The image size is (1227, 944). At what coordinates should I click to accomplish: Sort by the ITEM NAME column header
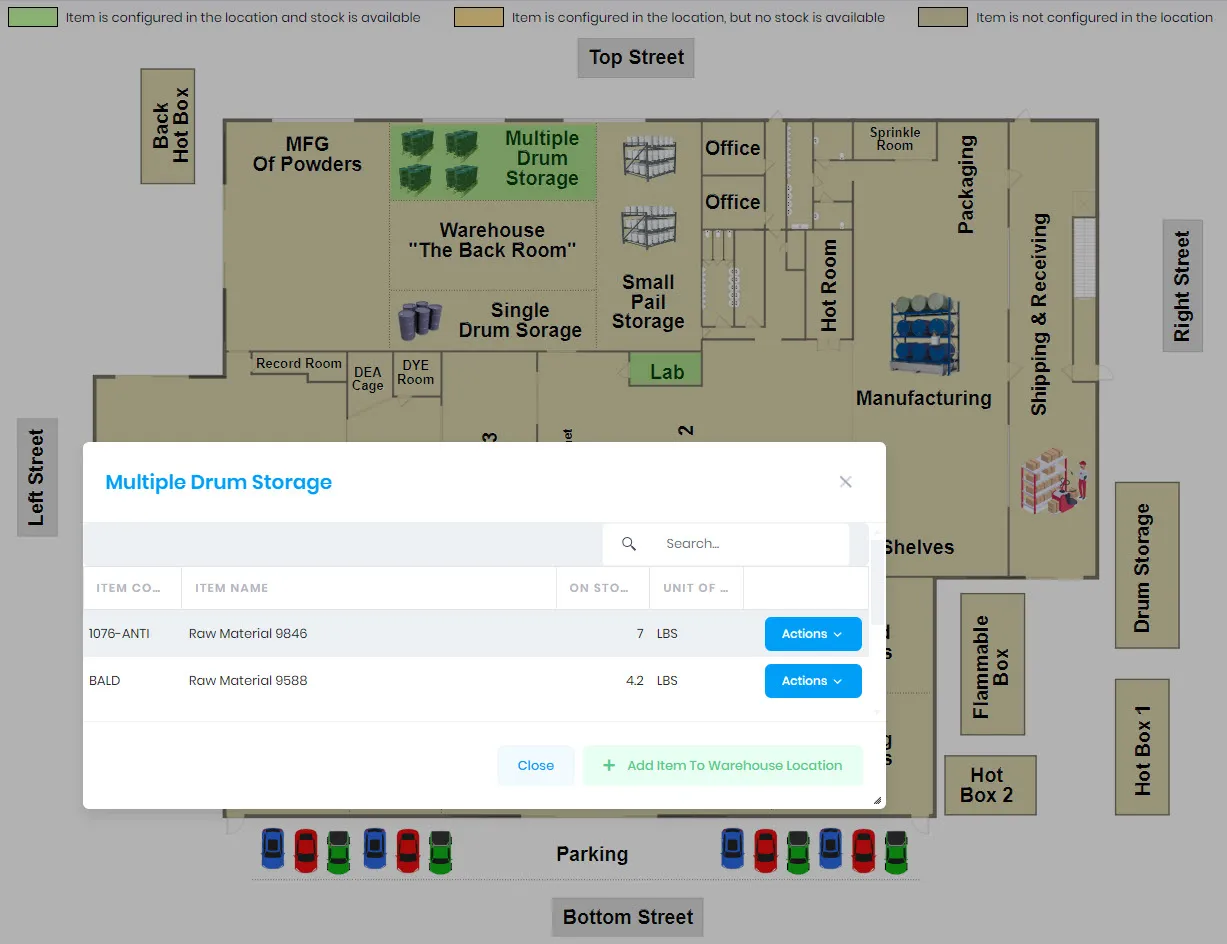click(231, 588)
